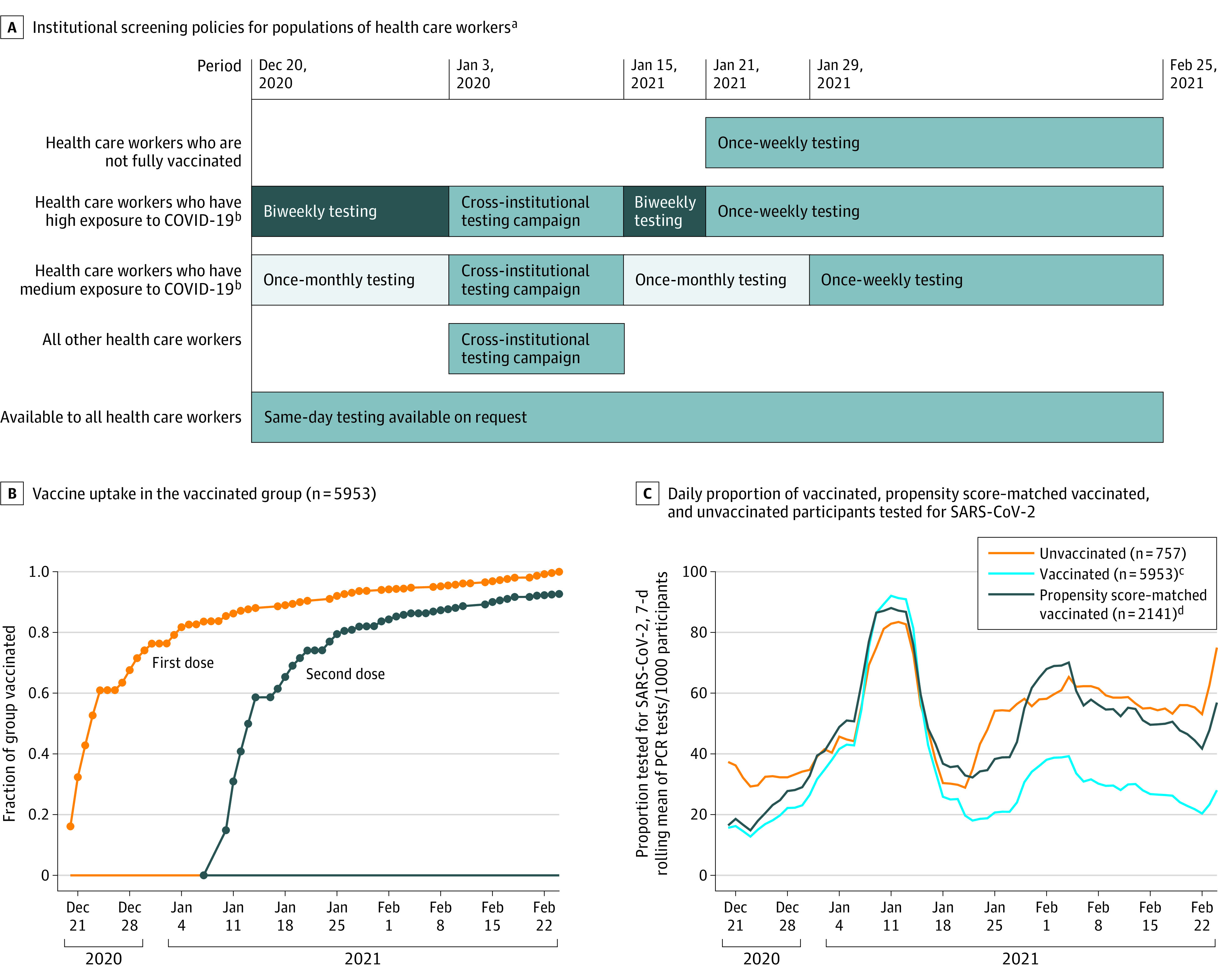The image size is (1218, 980).
Task: Click the first dark "Biweekly testing" bar starting Dec 20
Action: point(350,211)
